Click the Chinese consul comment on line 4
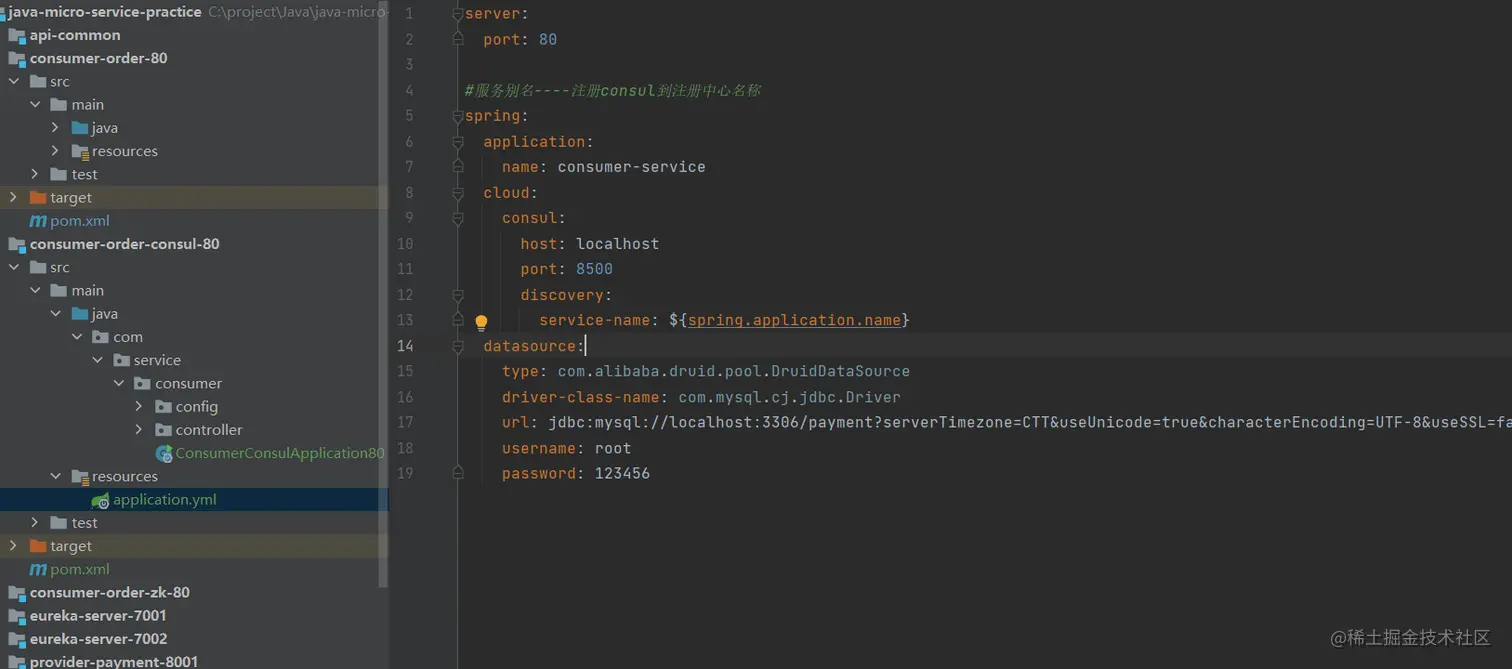1512x669 pixels. click(612, 91)
